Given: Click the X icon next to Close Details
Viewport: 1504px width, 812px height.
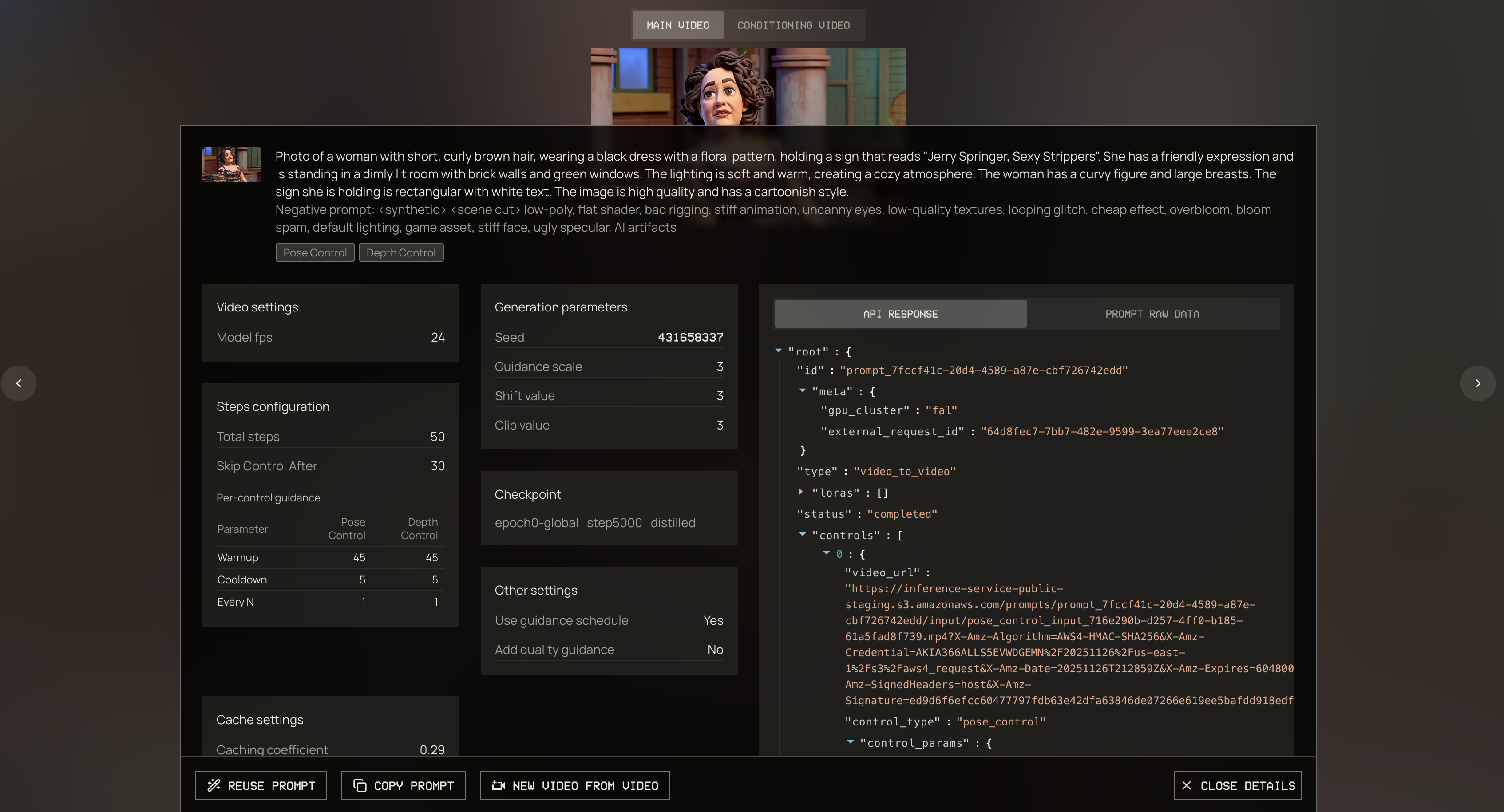Looking at the screenshot, I should click(x=1187, y=785).
